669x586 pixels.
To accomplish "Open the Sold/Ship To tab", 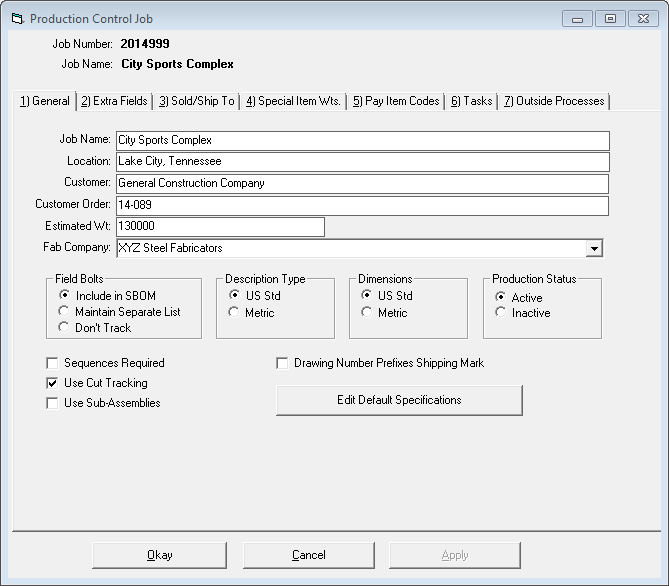I will point(196,101).
